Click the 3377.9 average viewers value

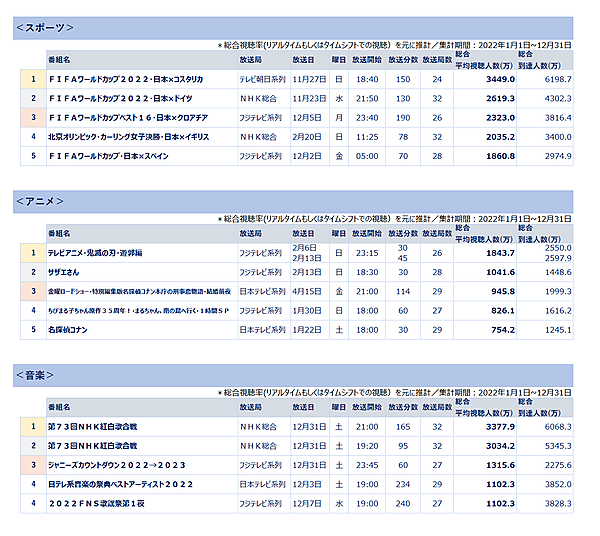[501, 427]
